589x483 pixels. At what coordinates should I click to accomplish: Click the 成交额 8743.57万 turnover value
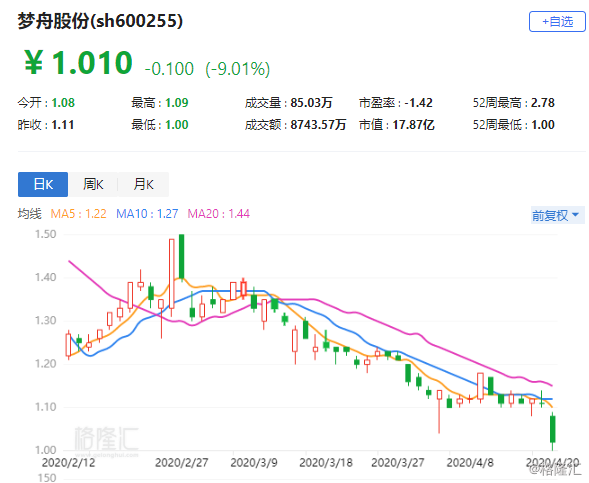295,125
